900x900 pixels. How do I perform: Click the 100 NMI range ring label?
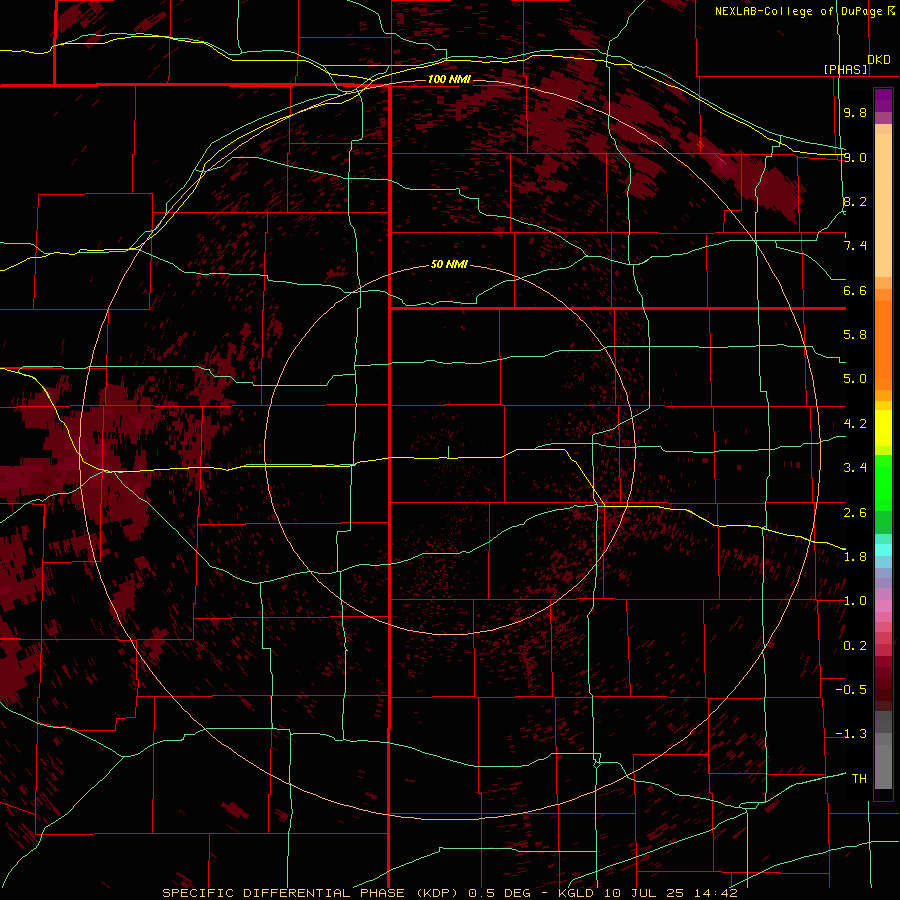[x=449, y=79]
